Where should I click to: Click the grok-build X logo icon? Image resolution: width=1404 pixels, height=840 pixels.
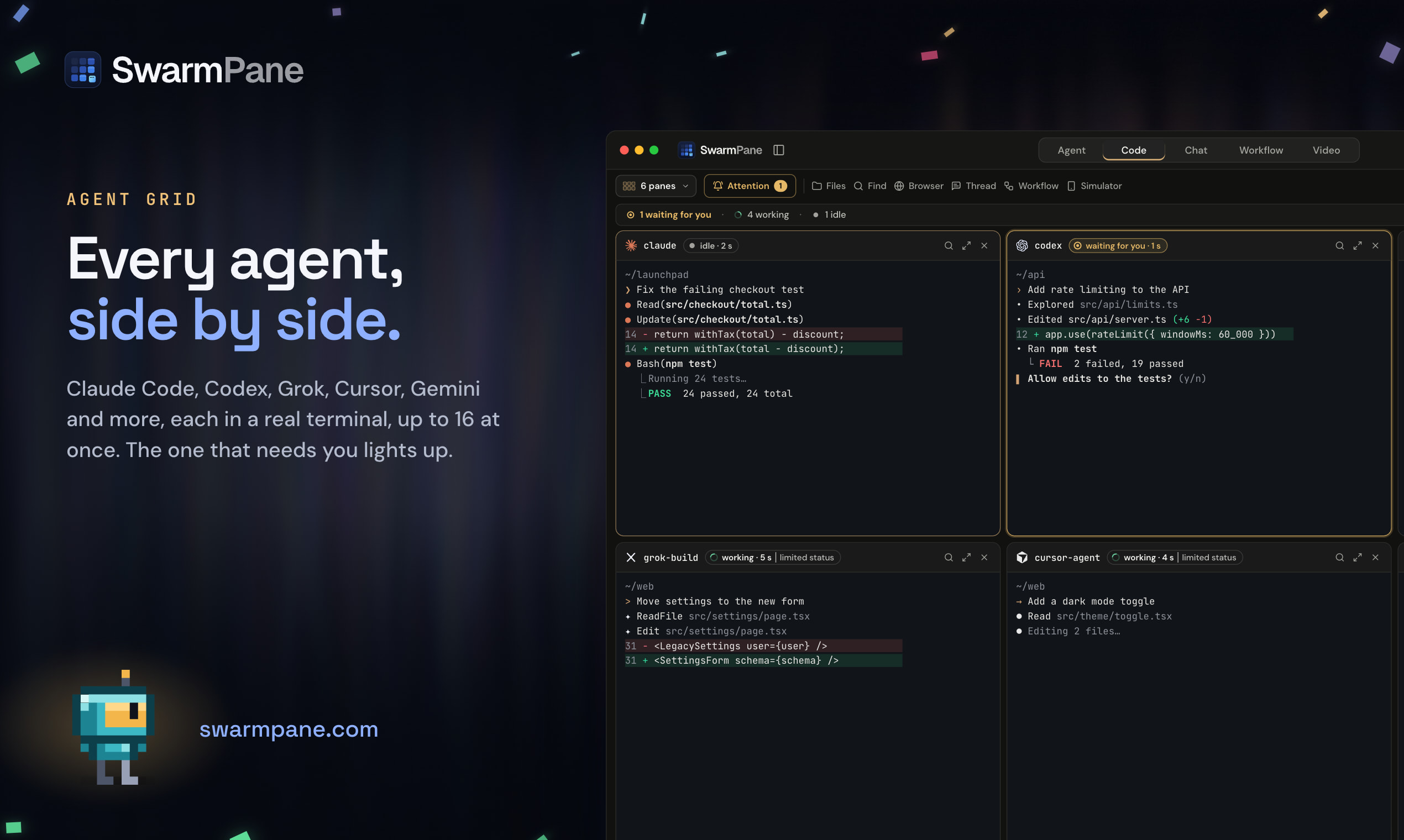631,558
